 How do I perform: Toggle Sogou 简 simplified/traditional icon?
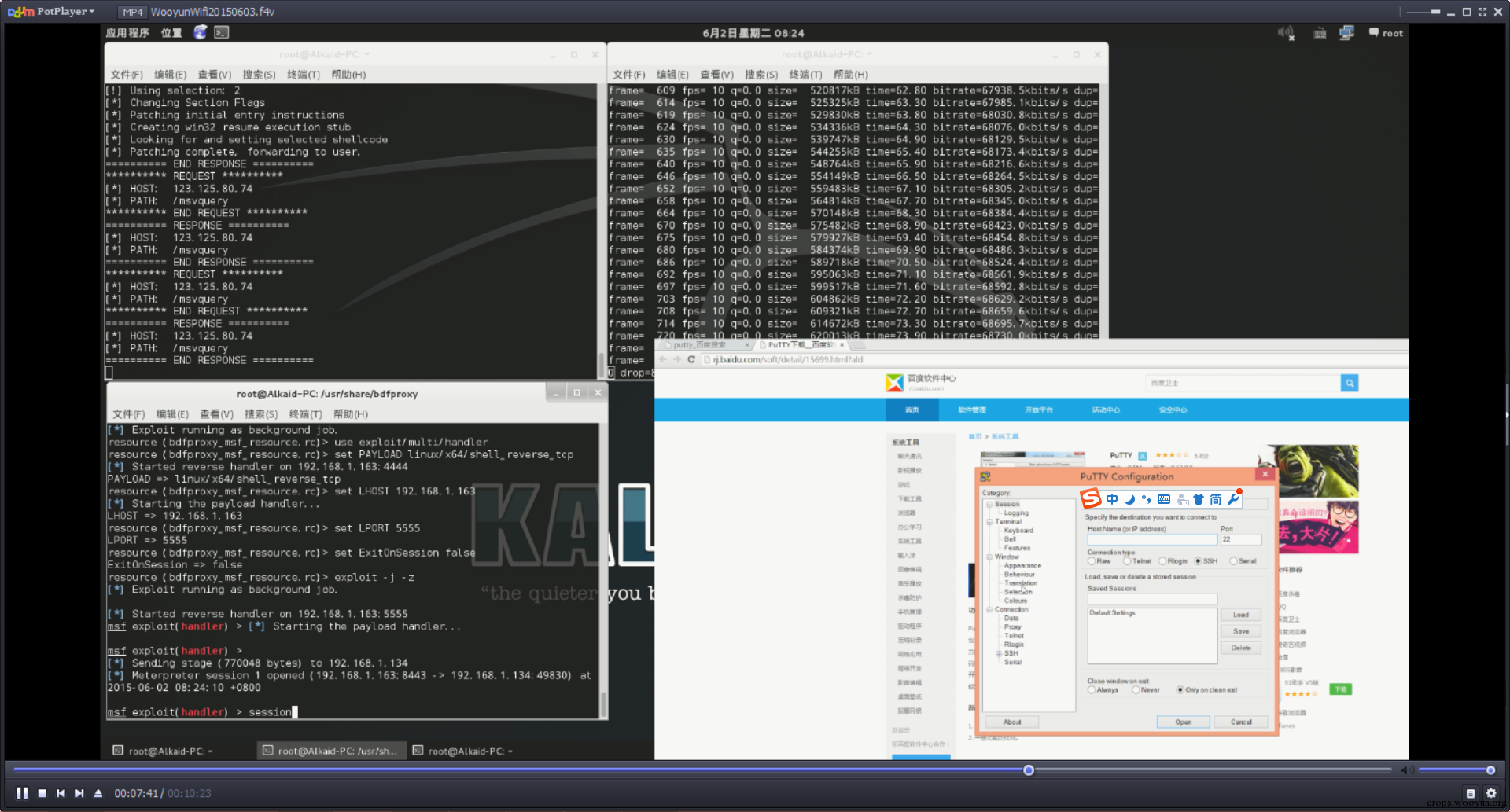pyautogui.click(x=1216, y=499)
